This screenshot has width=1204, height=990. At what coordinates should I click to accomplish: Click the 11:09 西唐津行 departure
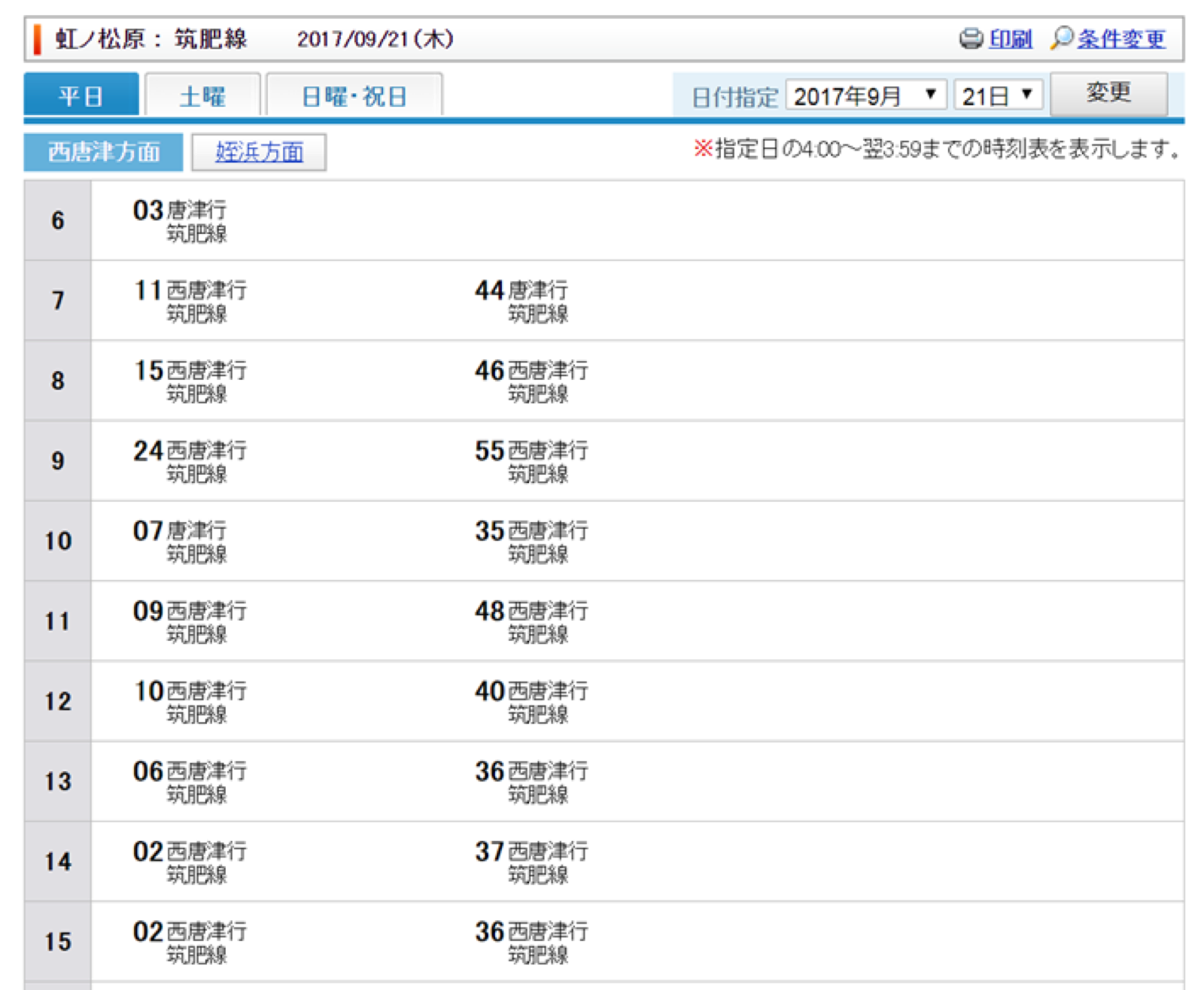click(190, 621)
